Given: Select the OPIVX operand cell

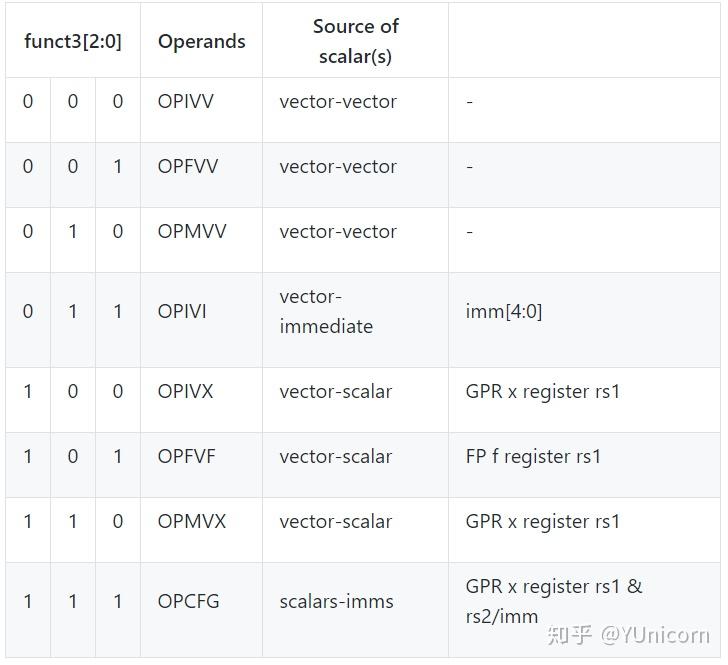Looking at the screenshot, I should 185,392.
